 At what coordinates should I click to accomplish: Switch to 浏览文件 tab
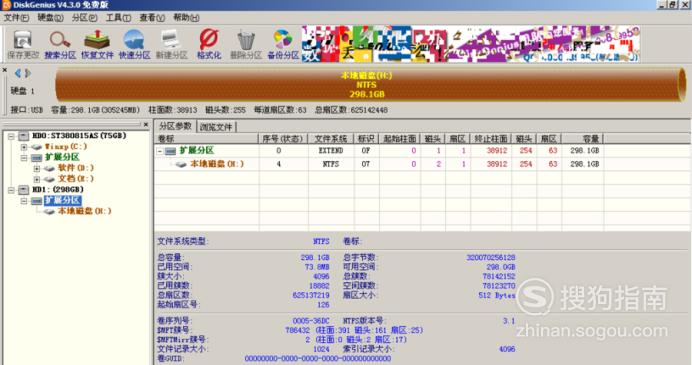coord(216,127)
